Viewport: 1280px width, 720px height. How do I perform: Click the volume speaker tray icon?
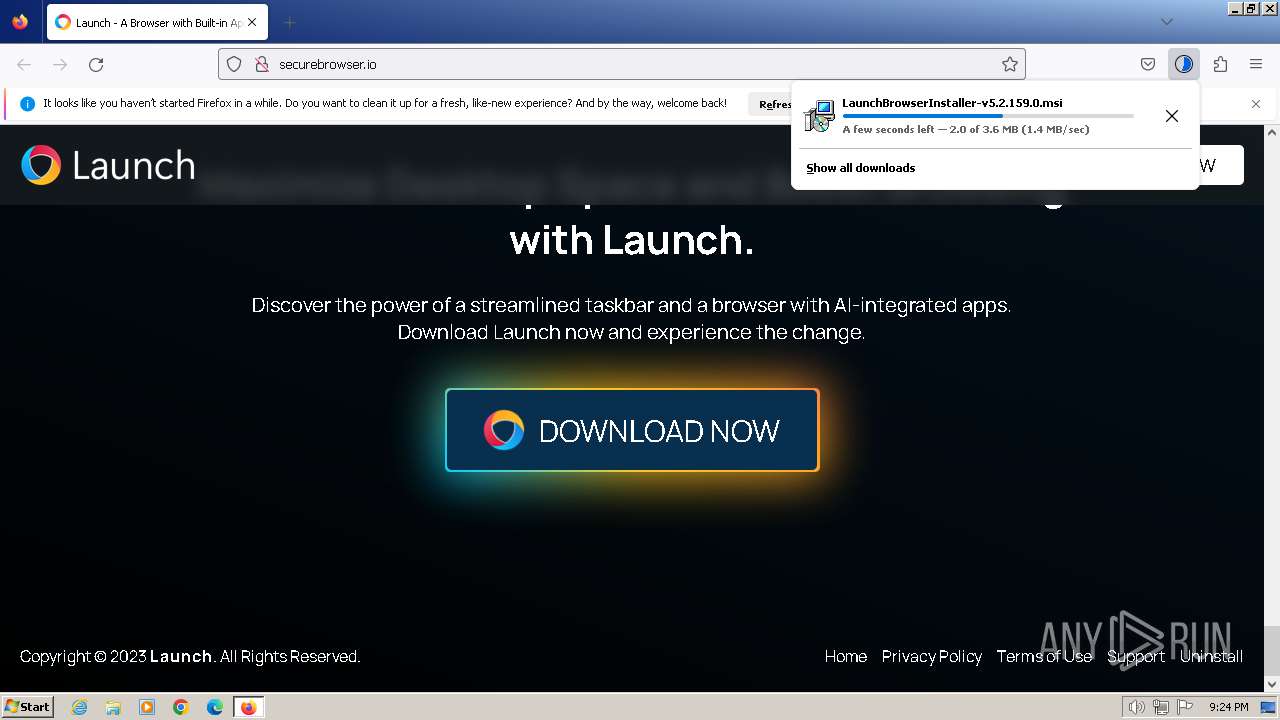click(x=1136, y=707)
